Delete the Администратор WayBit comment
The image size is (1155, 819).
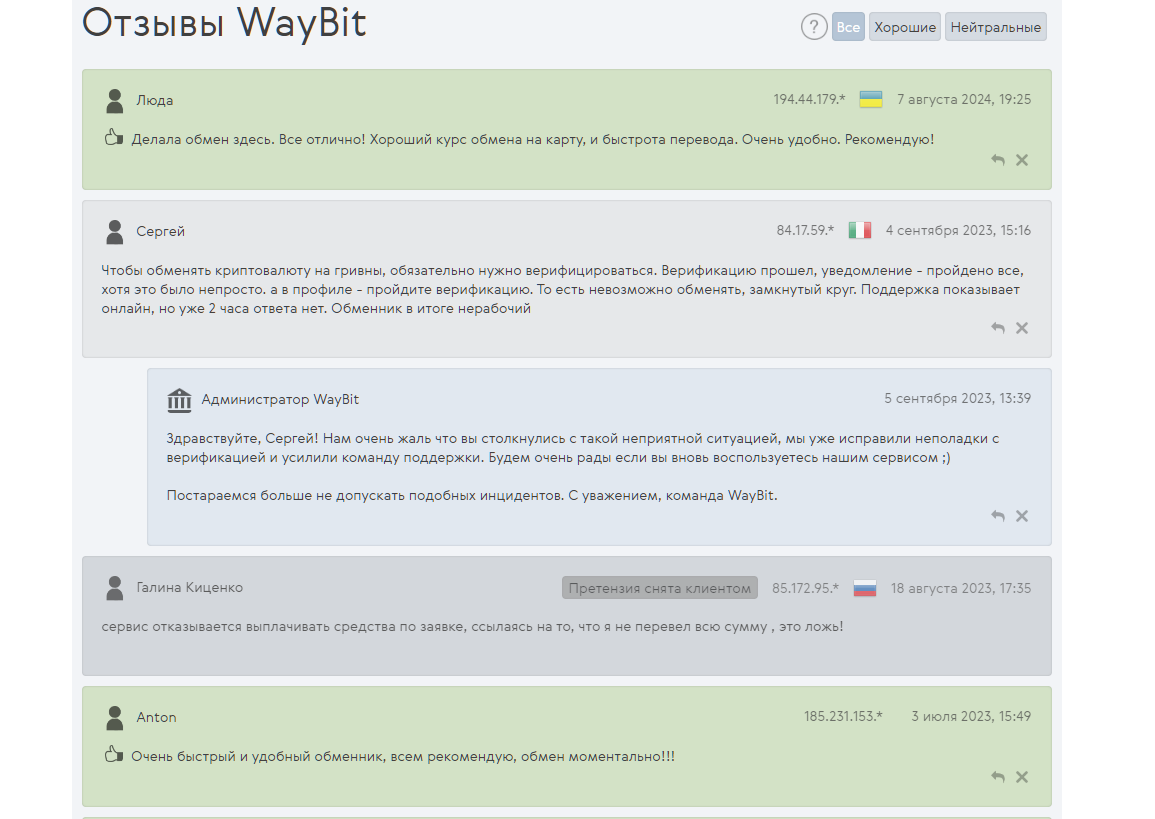[1022, 516]
